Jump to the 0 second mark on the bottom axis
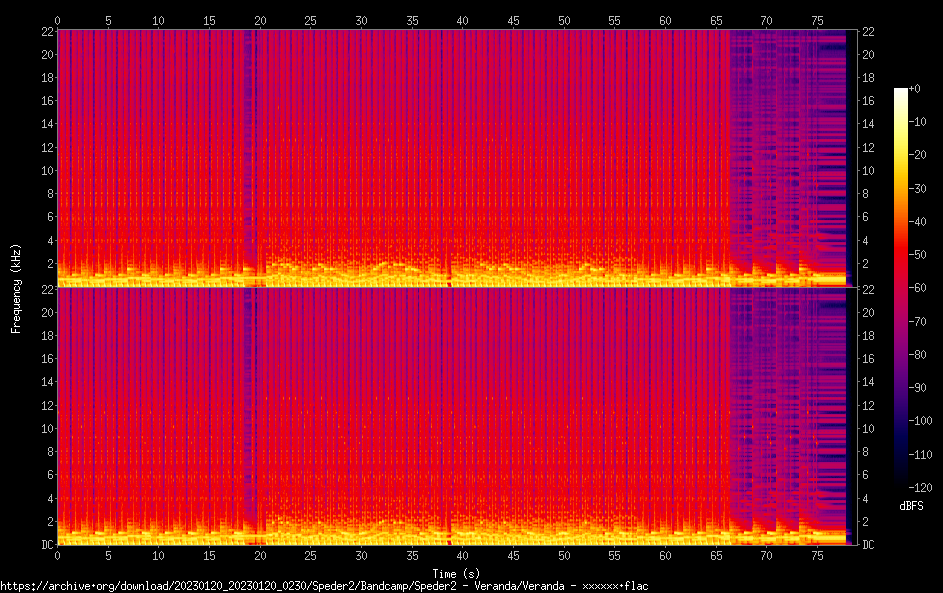943x593 pixels. 57,555
